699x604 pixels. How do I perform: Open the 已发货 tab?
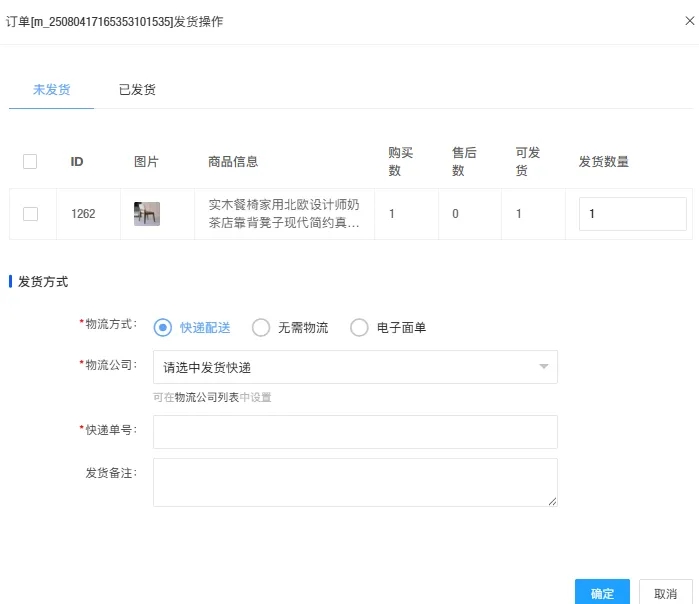click(x=137, y=89)
